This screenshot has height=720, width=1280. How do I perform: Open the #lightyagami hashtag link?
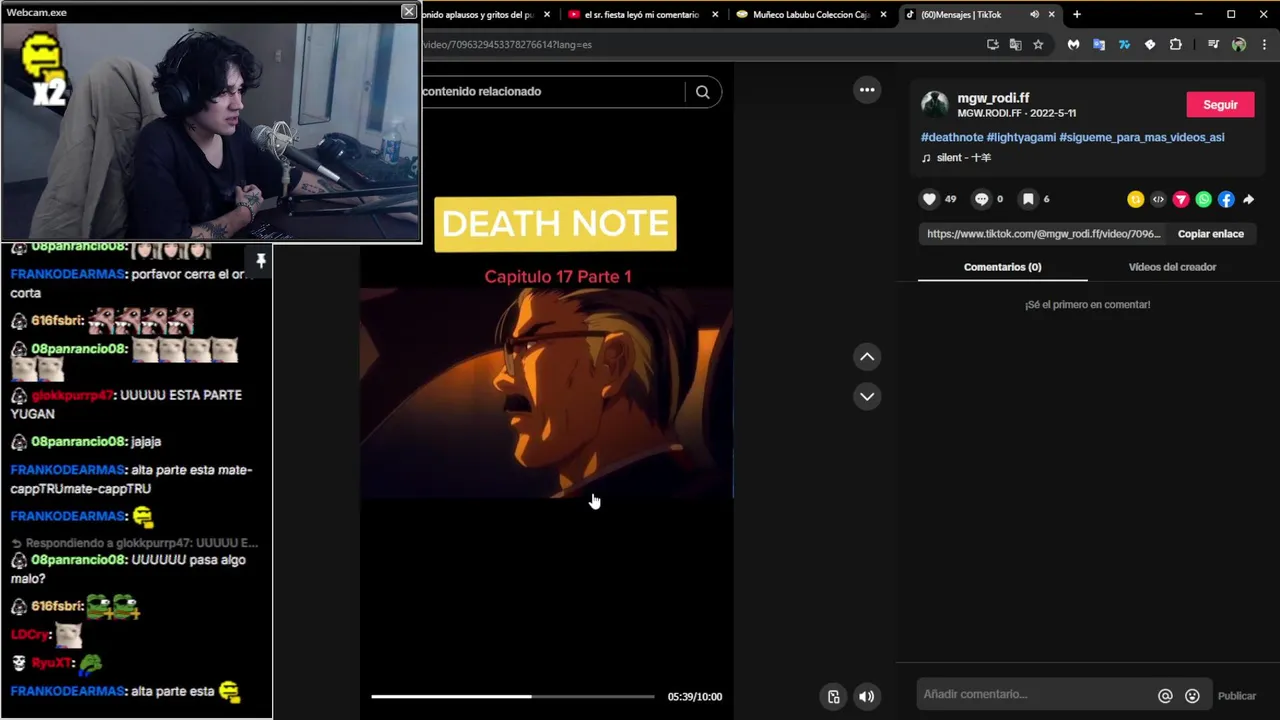click(x=1021, y=137)
